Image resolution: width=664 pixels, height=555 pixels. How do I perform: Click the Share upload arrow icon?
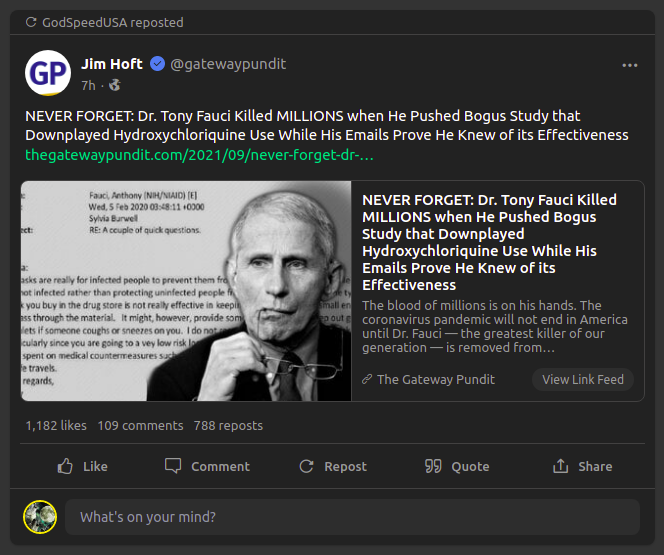pos(561,466)
